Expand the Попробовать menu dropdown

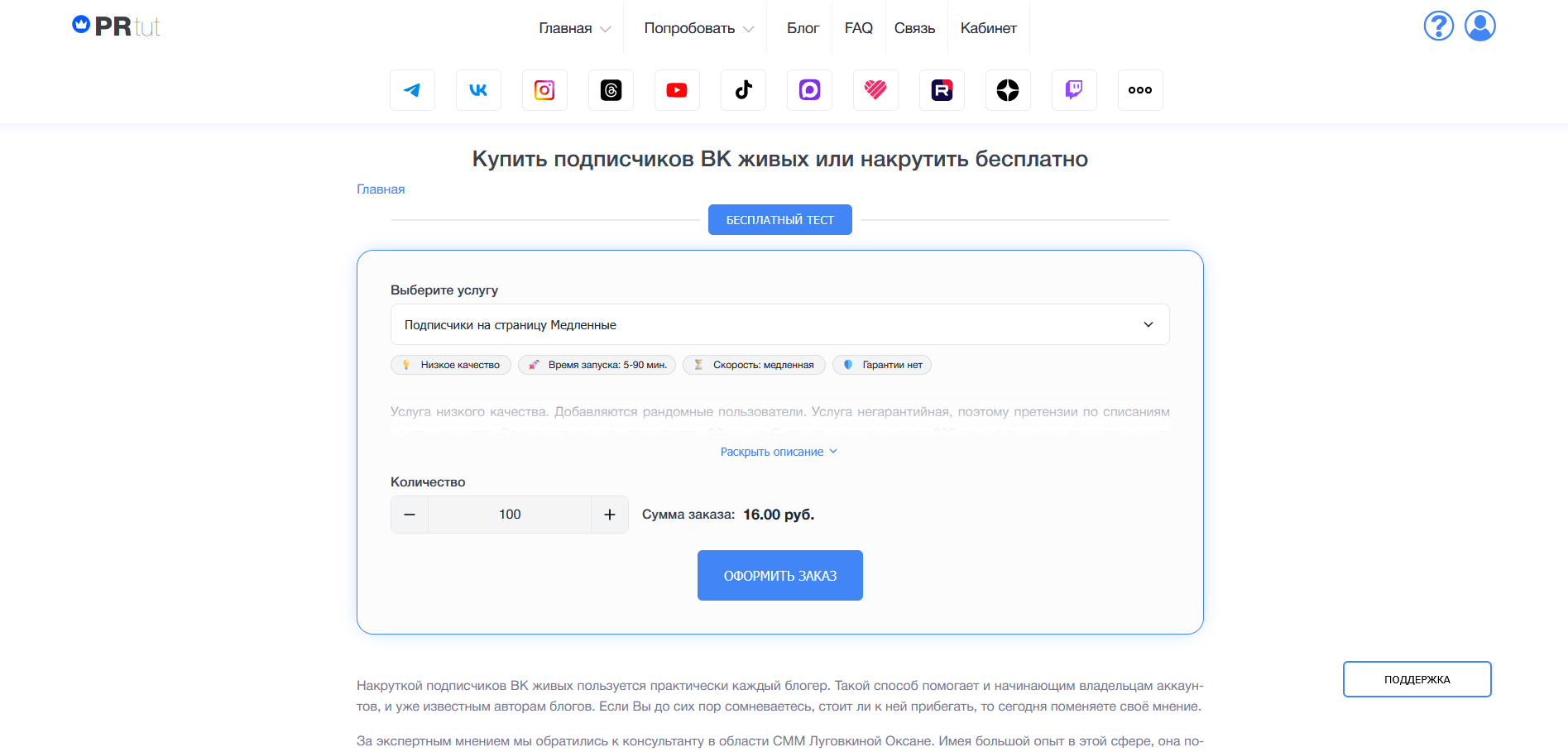click(x=699, y=28)
